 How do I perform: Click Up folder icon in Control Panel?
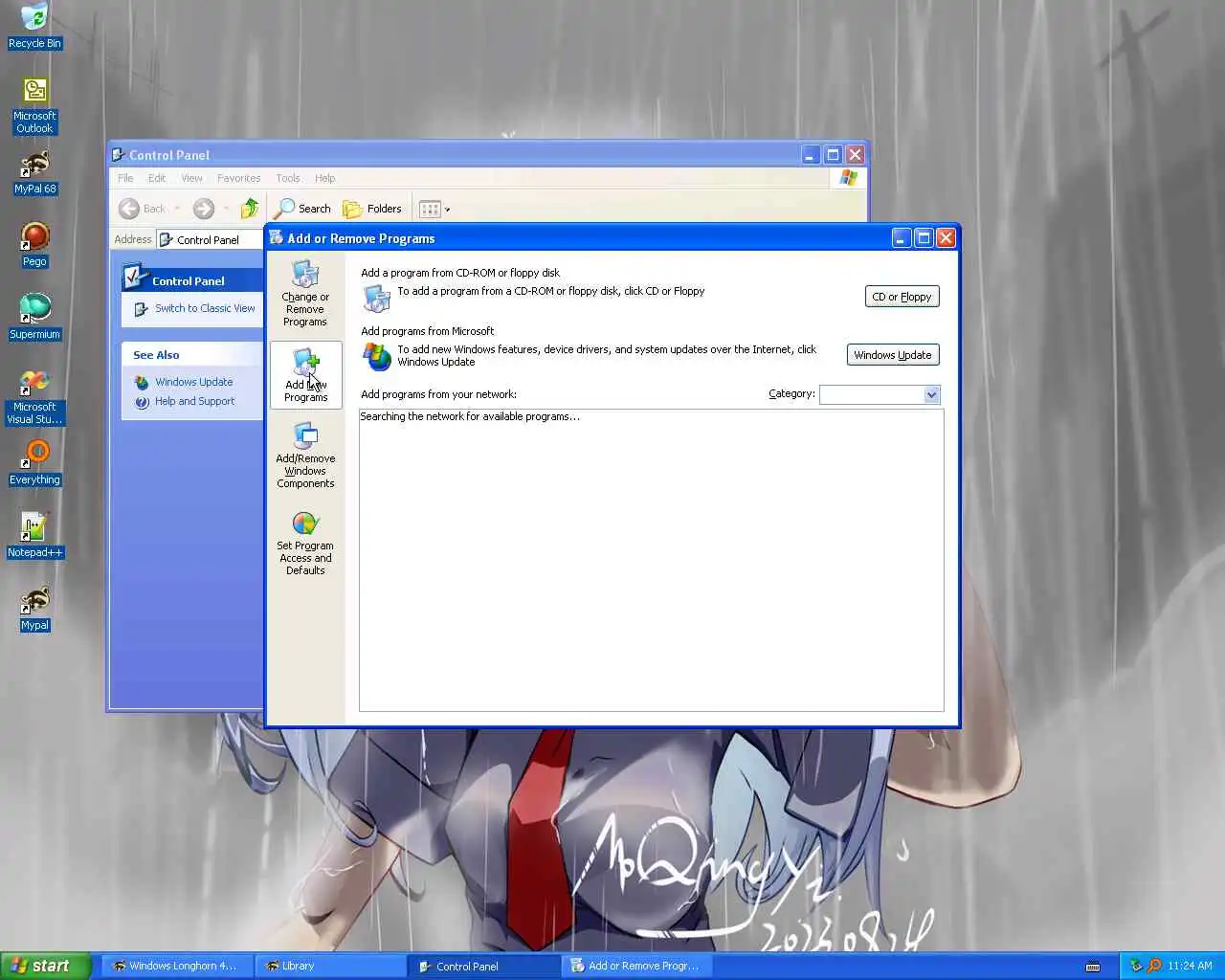pyautogui.click(x=250, y=209)
